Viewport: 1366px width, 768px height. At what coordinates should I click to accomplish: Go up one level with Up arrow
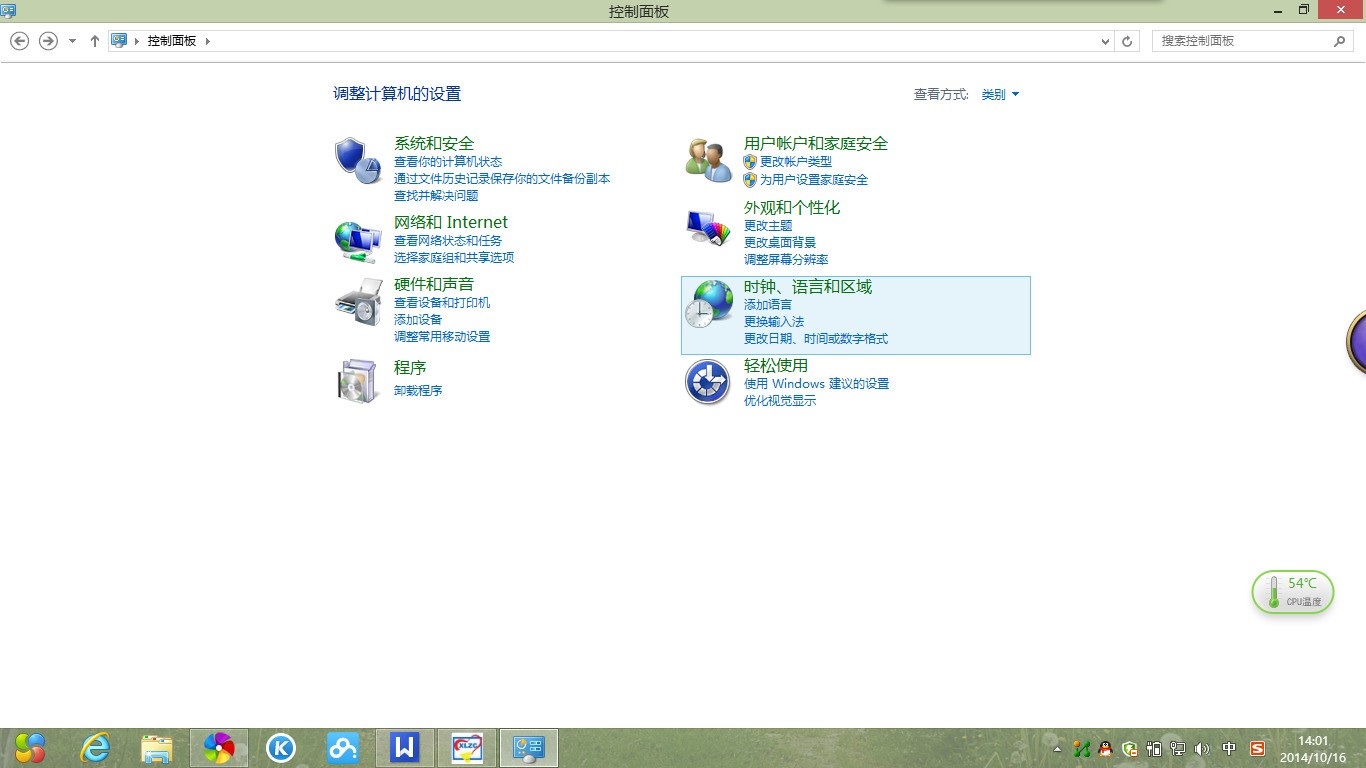coord(95,41)
